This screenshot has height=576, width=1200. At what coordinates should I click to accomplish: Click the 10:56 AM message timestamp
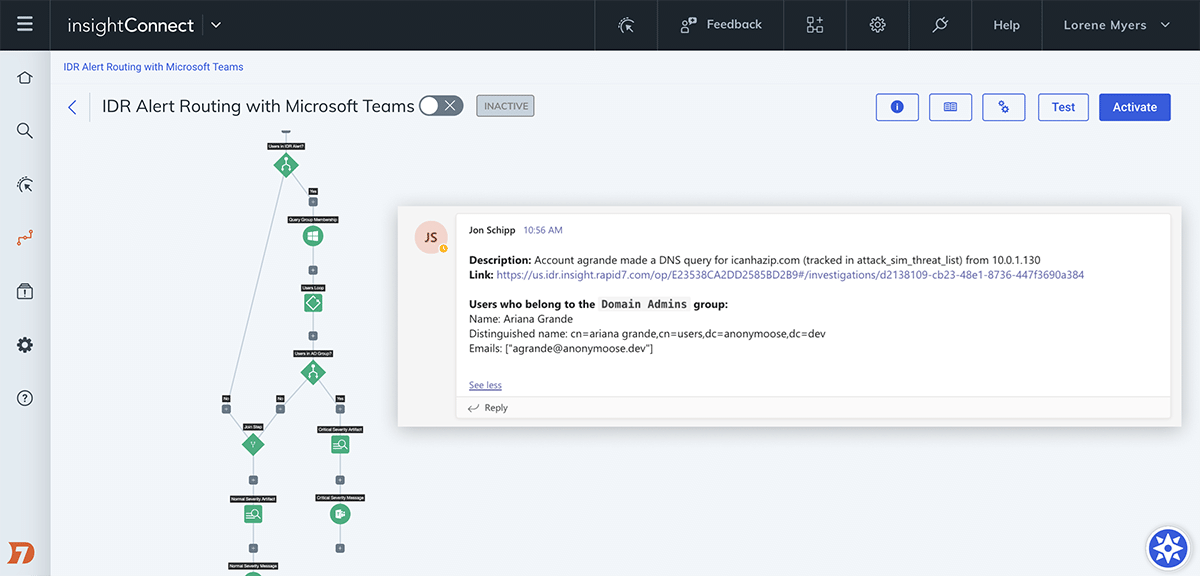[543, 230]
